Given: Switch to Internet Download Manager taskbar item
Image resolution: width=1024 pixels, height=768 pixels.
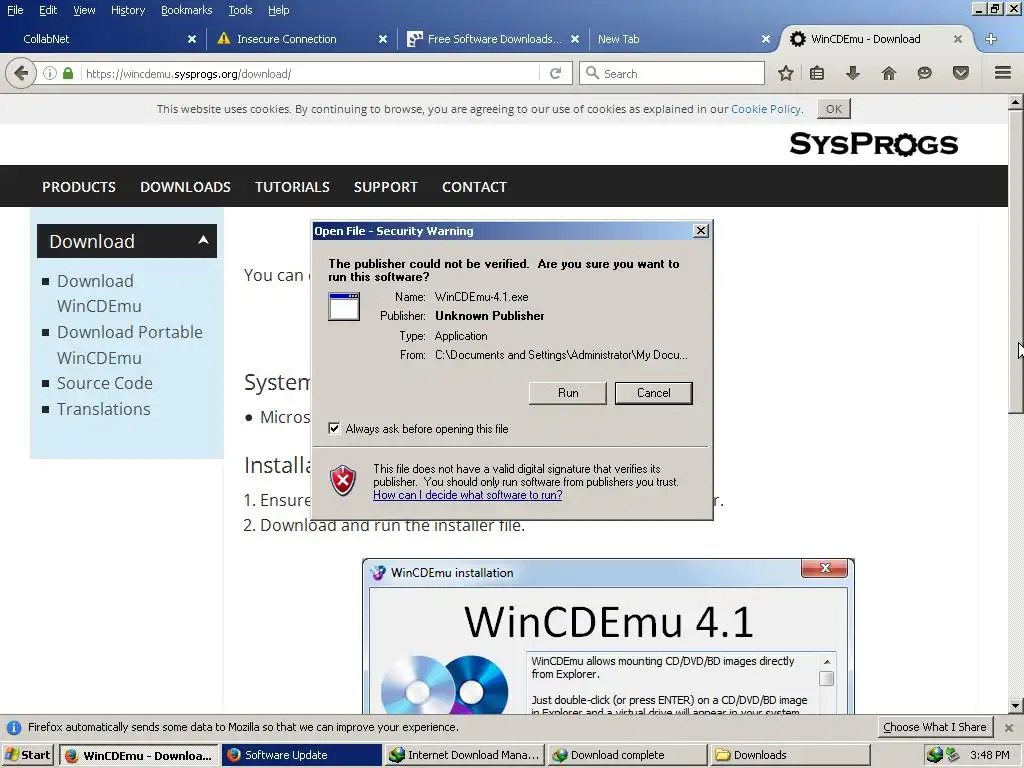Looking at the screenshot, I should (x=464, y=755).
